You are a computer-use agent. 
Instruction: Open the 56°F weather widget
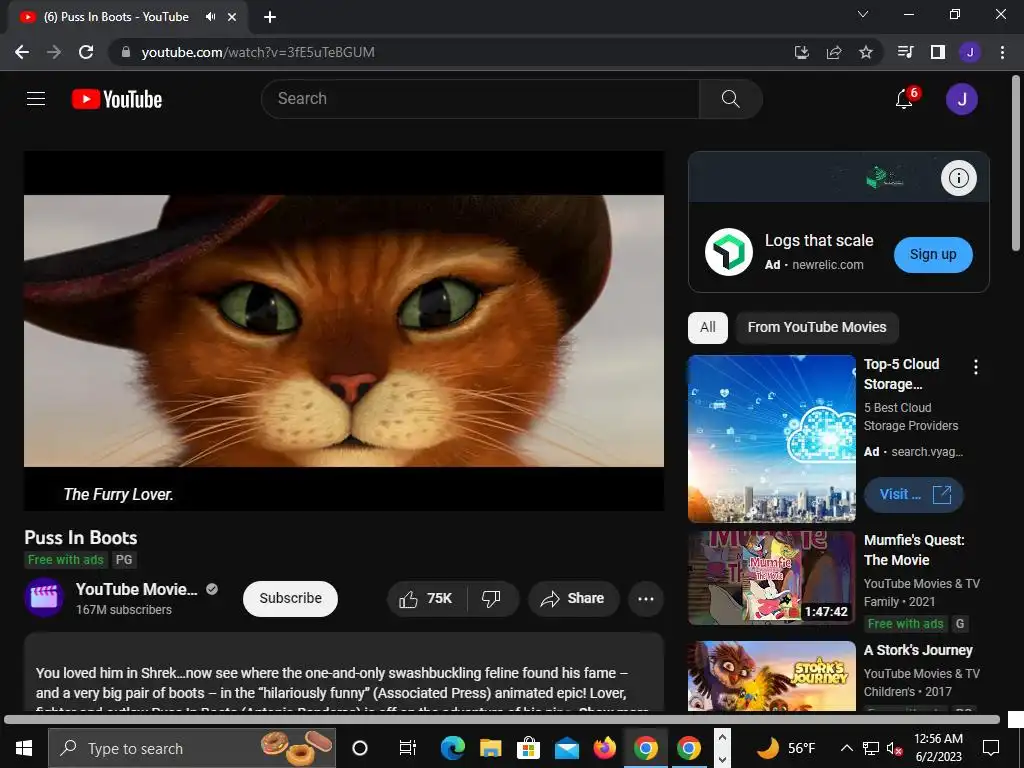786,748
